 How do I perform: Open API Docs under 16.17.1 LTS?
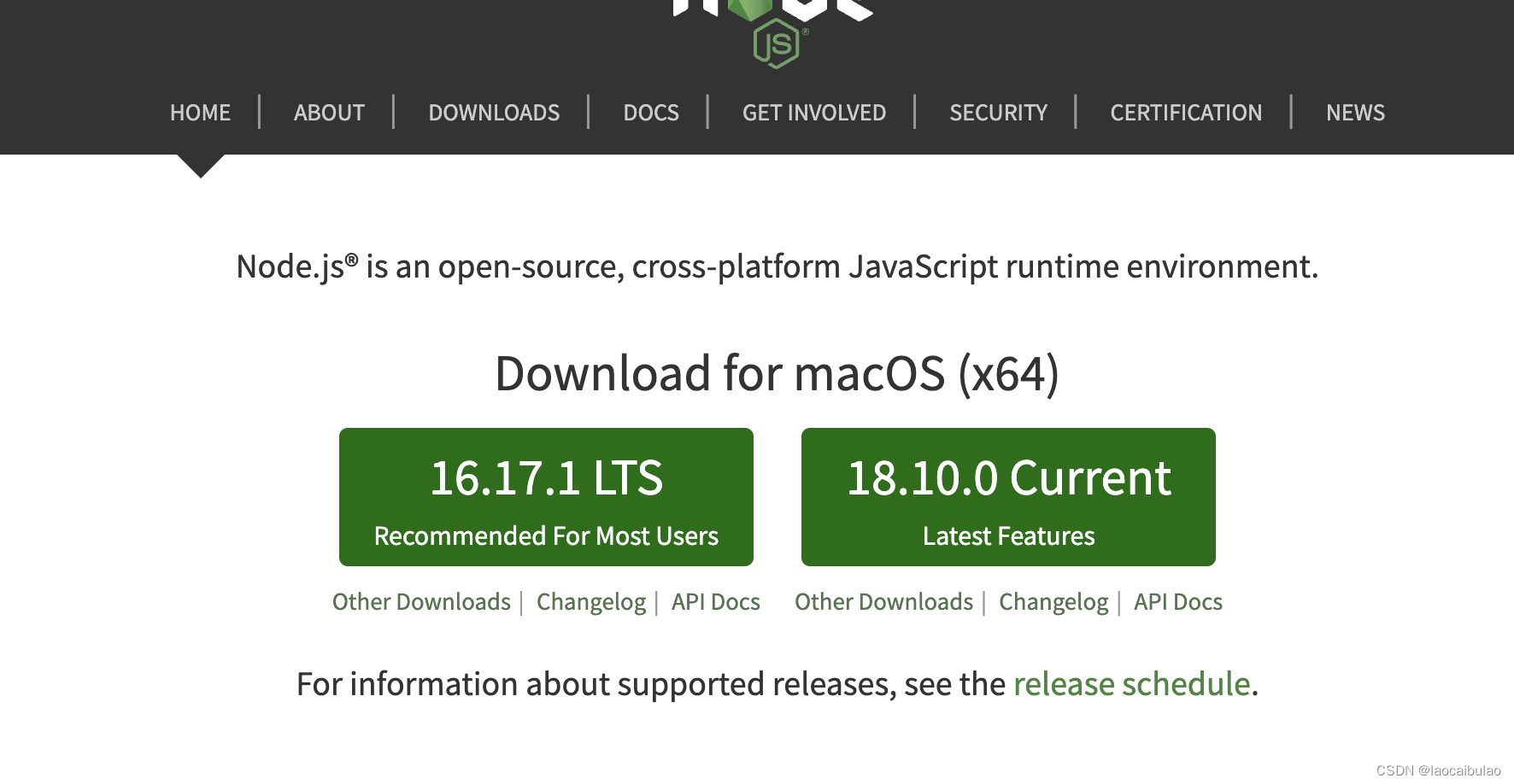point(716,602)
